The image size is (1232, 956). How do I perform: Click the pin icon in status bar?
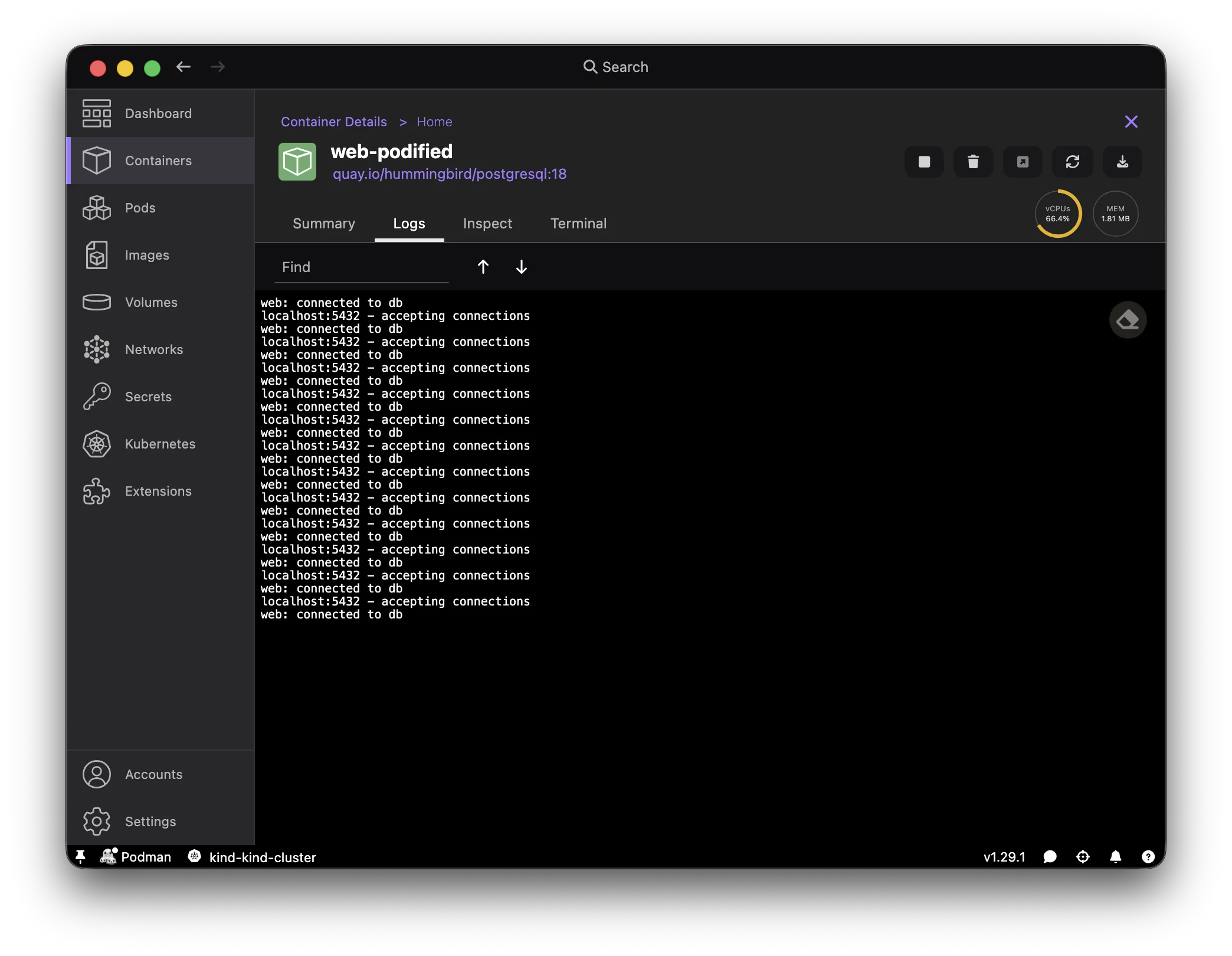[x=81, y=857]
